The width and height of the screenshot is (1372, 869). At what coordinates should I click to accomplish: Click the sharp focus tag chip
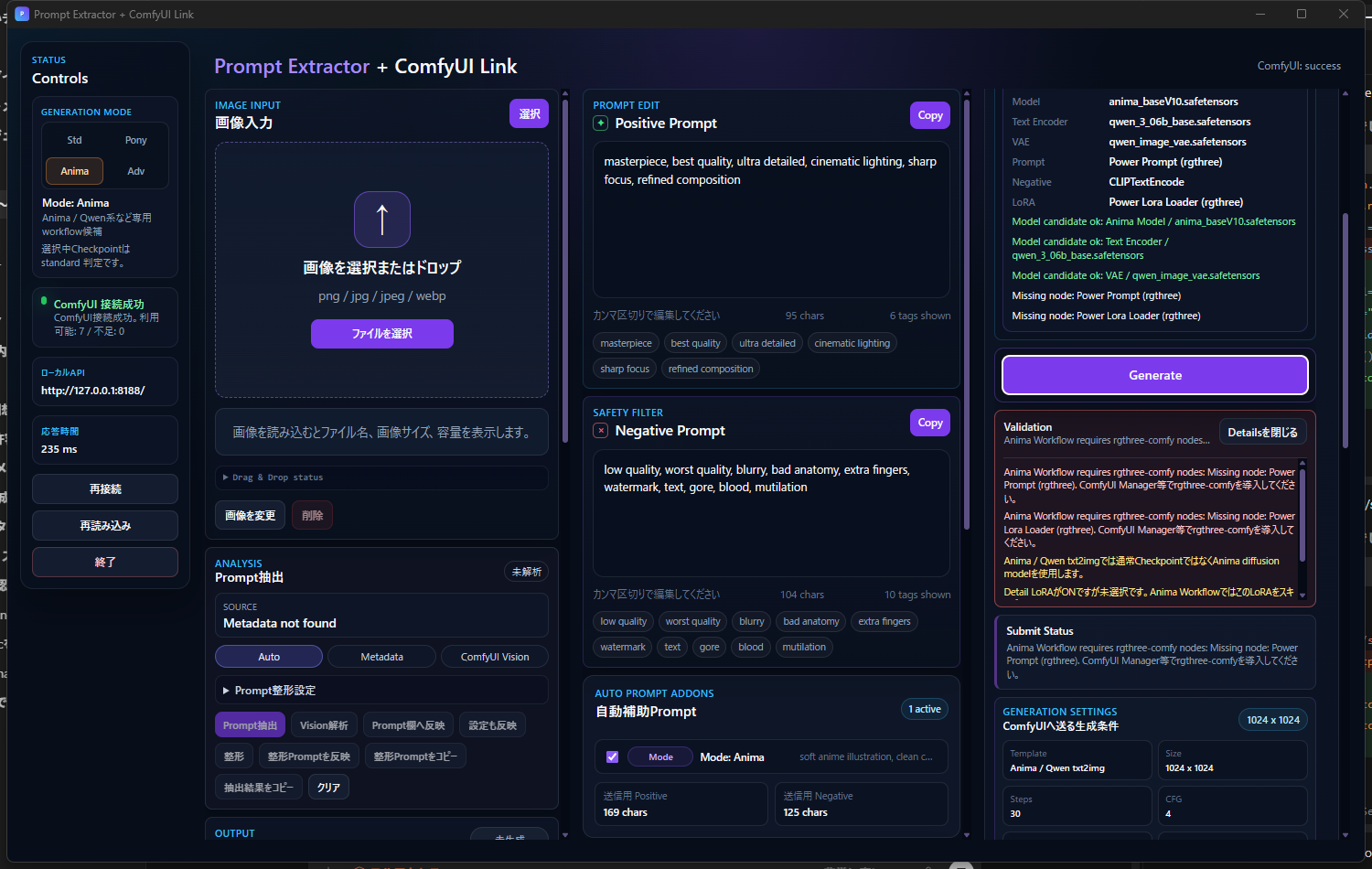click(x=625, y=369)
